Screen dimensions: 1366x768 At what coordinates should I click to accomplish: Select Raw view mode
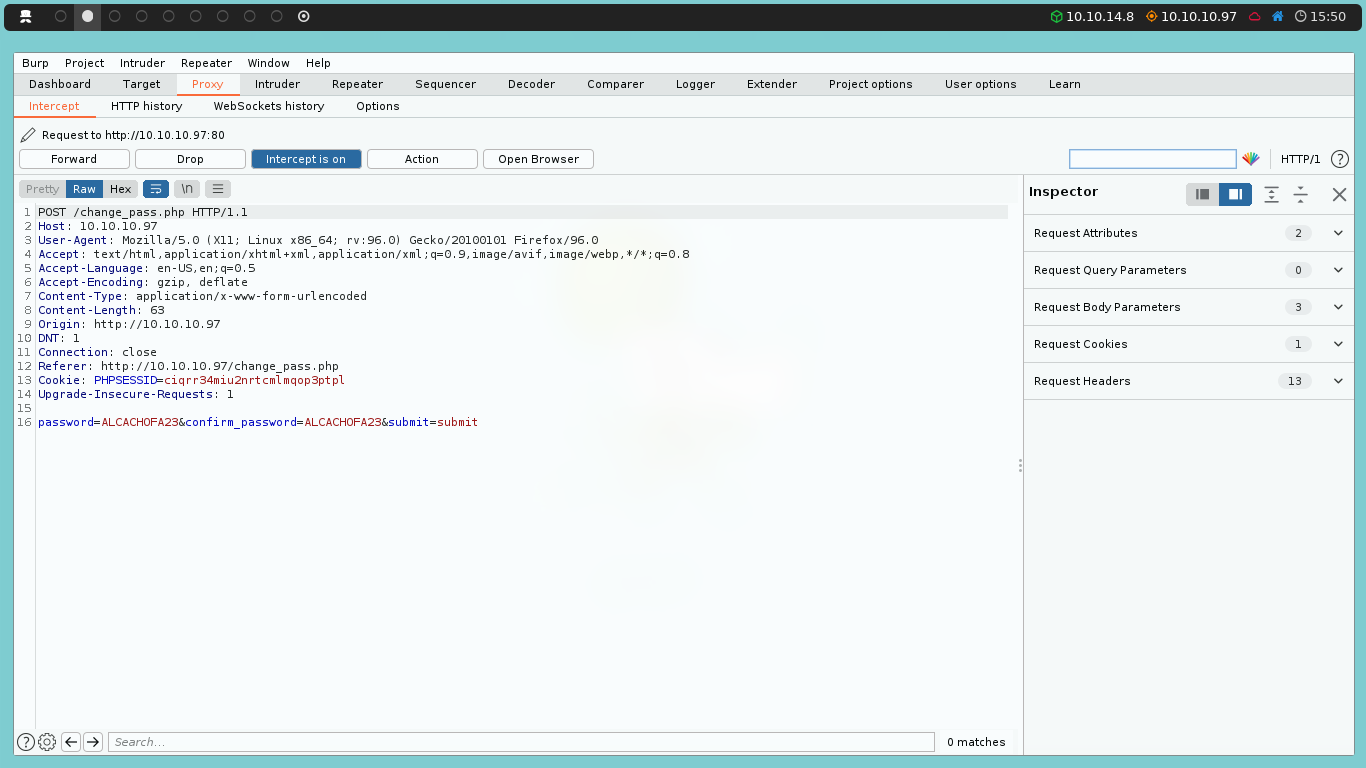[x=84, y=189]
